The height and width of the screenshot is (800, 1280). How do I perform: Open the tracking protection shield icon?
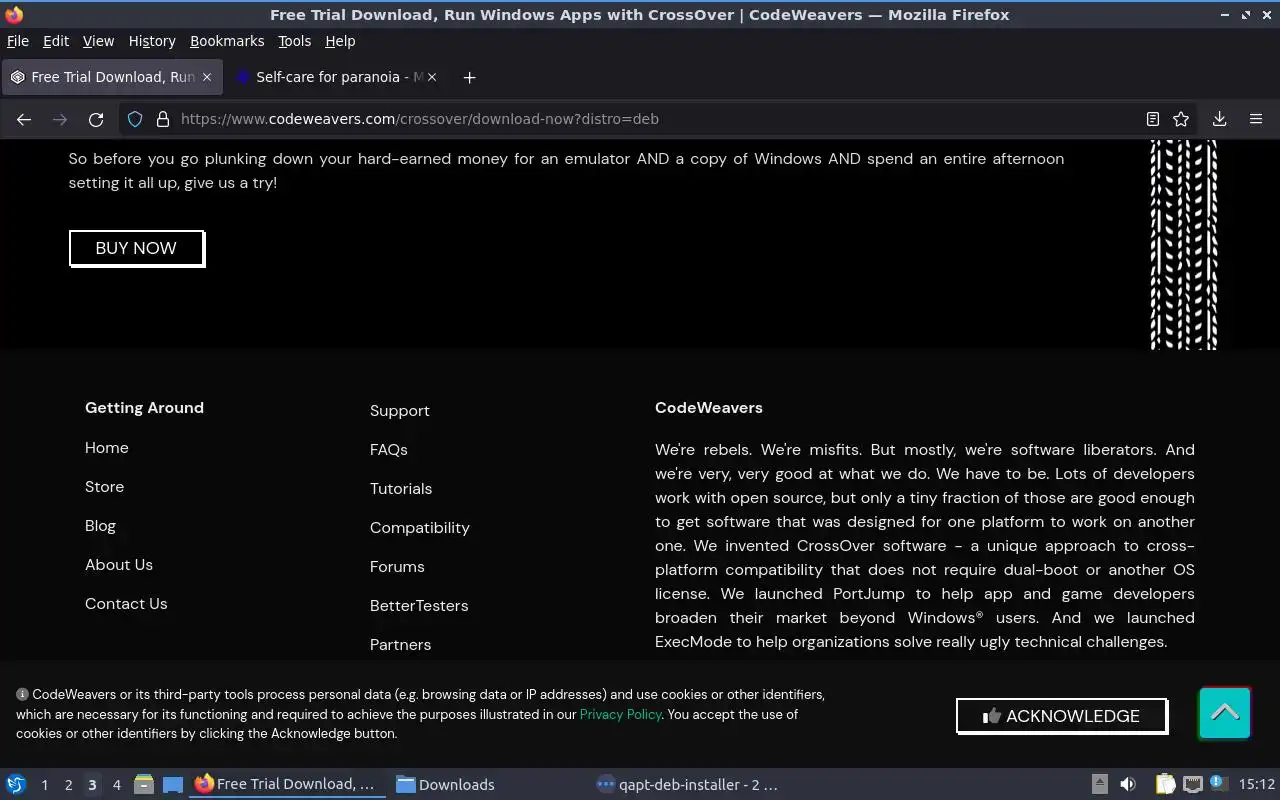click(x=135, y=119)
